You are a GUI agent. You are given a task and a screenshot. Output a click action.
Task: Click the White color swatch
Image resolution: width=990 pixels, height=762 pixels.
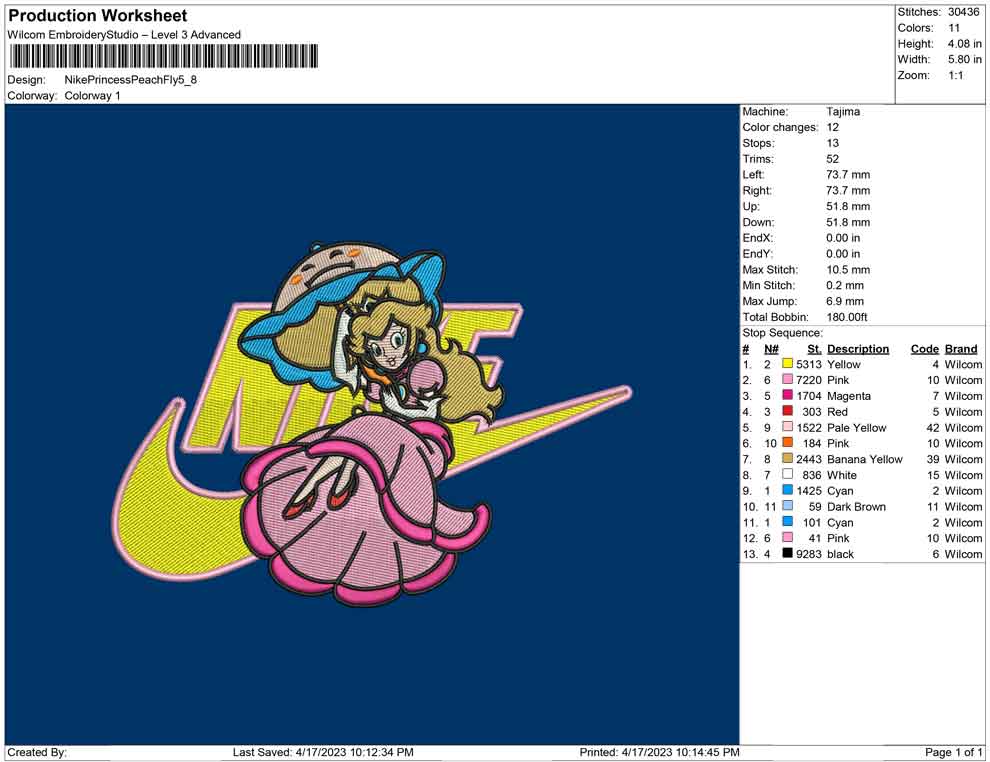(787, 474)
